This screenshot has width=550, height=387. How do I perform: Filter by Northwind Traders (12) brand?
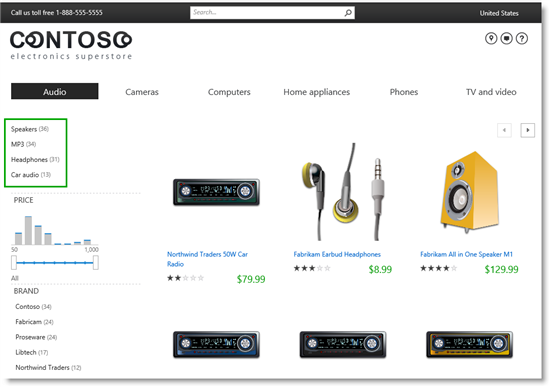point(48,368)
